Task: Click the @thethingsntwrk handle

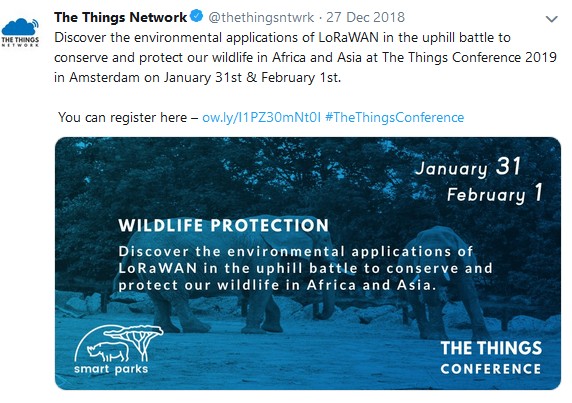Action: (x=261, y=17)
